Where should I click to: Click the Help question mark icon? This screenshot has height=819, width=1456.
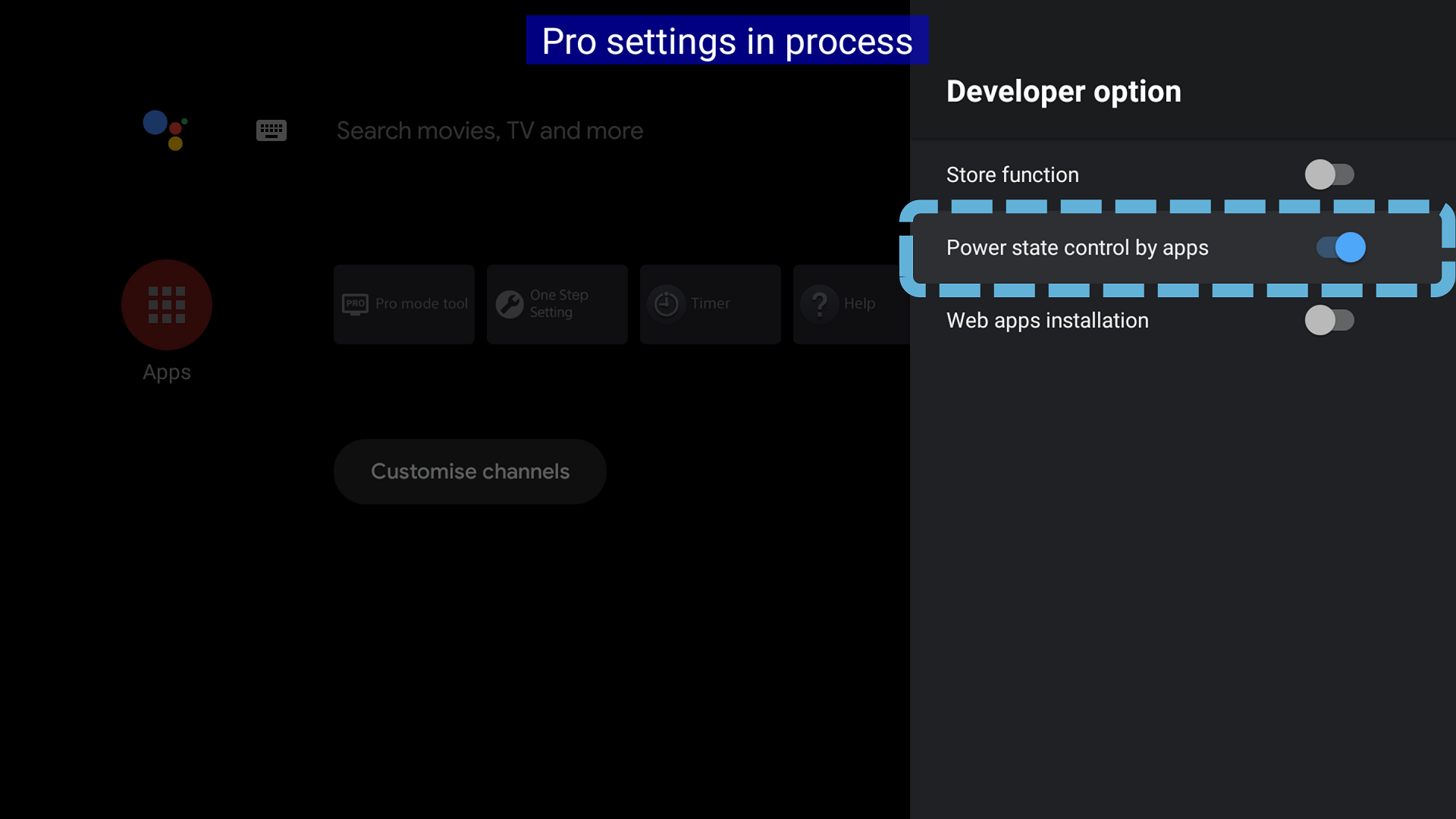pyautogui.click(x=820, y=304)
